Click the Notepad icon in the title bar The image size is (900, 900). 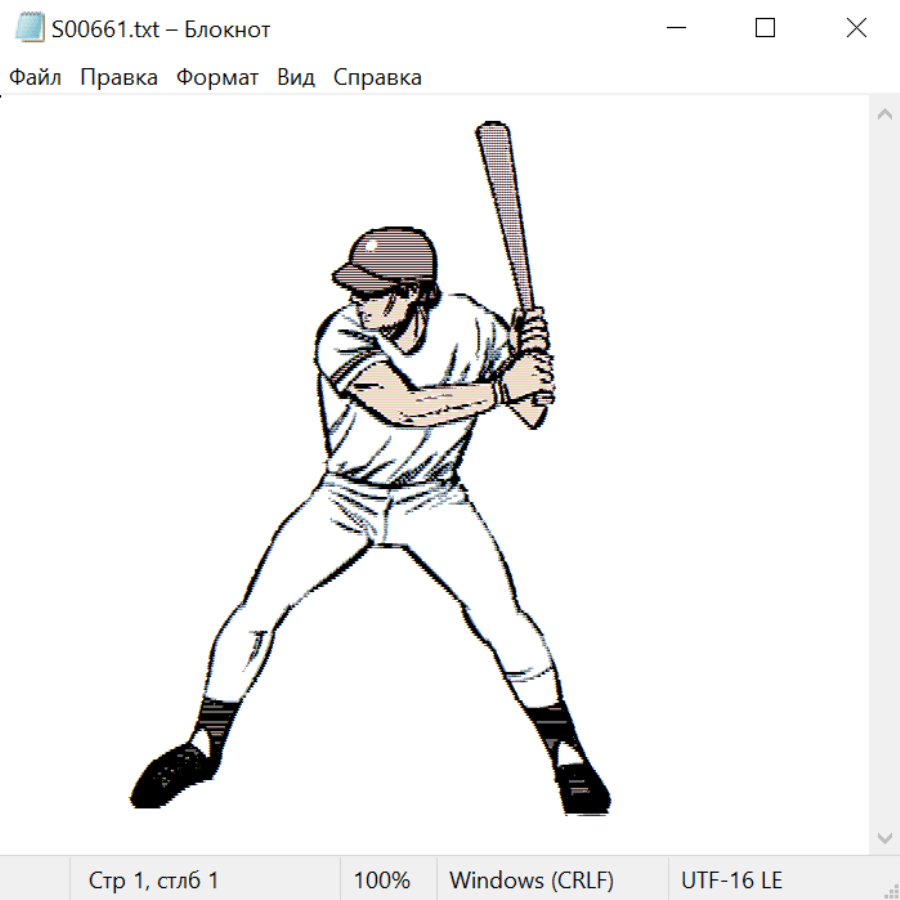click(x=28, y=29)
